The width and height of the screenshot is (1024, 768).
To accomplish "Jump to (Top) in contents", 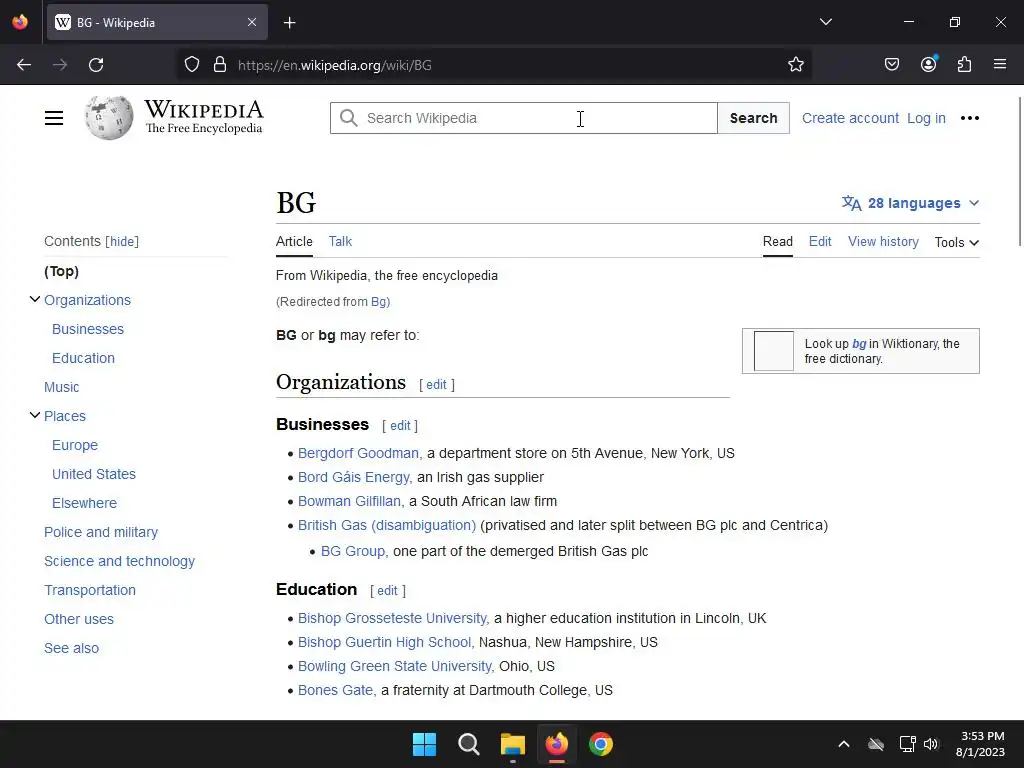I will [x=61, y=271].
